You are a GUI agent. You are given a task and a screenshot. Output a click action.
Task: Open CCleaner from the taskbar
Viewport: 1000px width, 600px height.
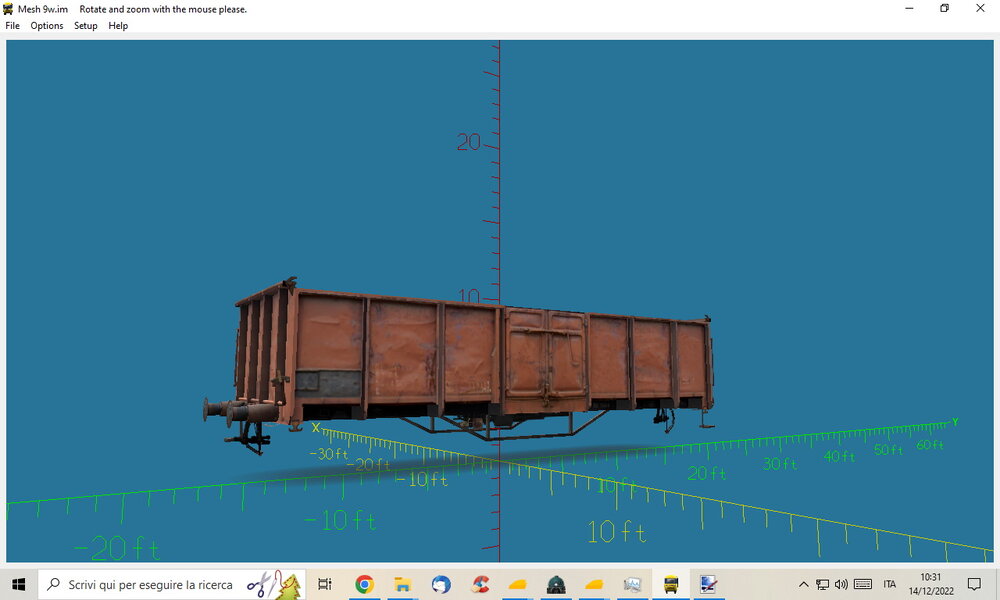point(480,584)
